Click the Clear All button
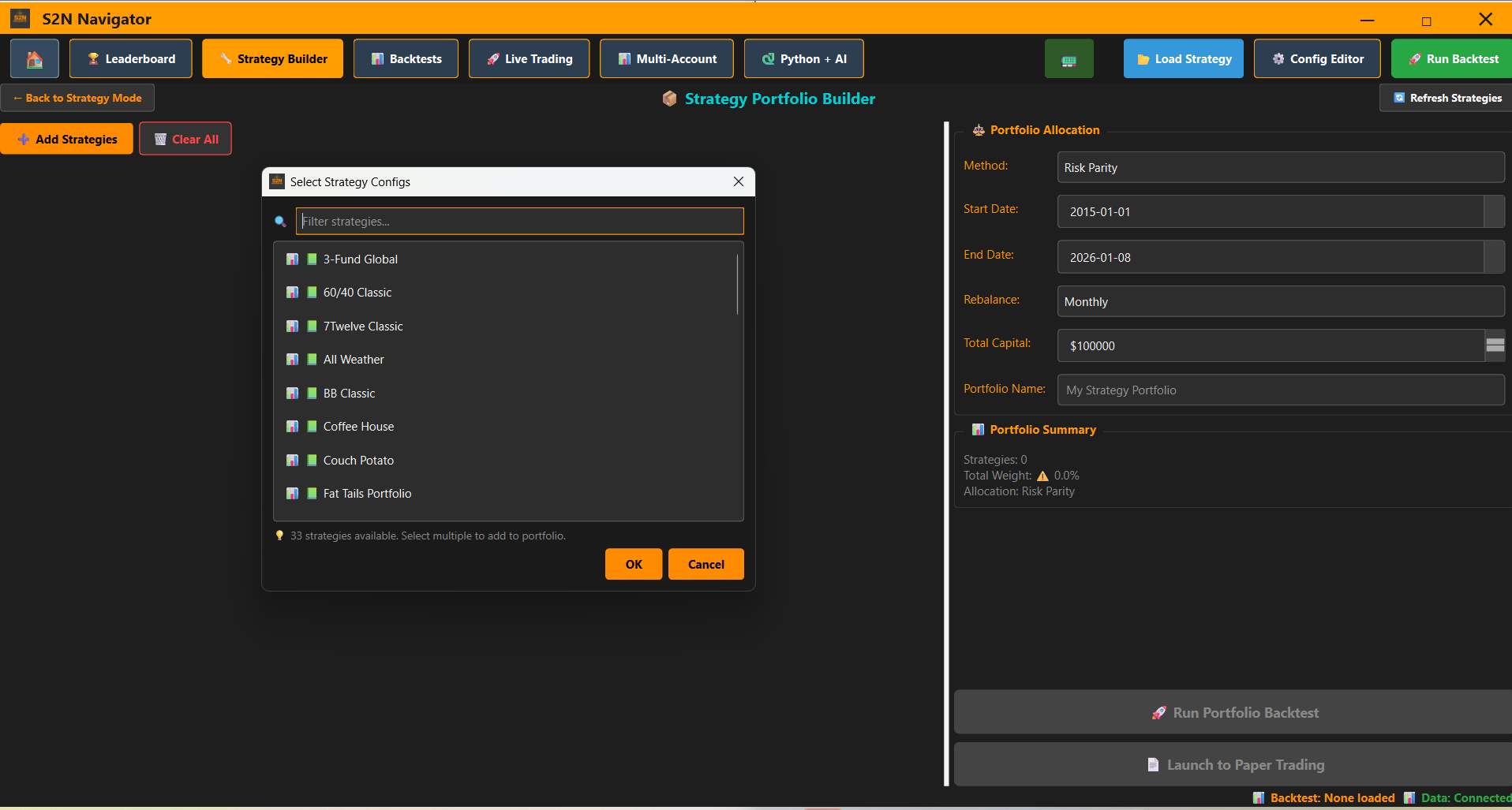The height and width of the screenshot is (810, 1512). coord(185,140)
